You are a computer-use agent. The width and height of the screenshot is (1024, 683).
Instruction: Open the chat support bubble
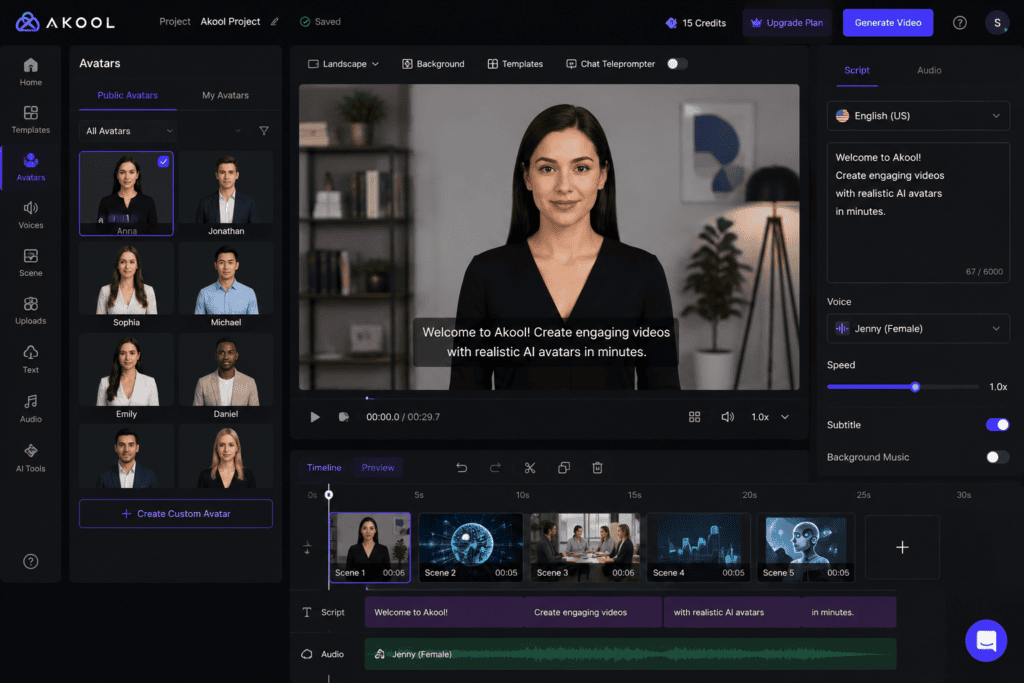pos(985,641)
